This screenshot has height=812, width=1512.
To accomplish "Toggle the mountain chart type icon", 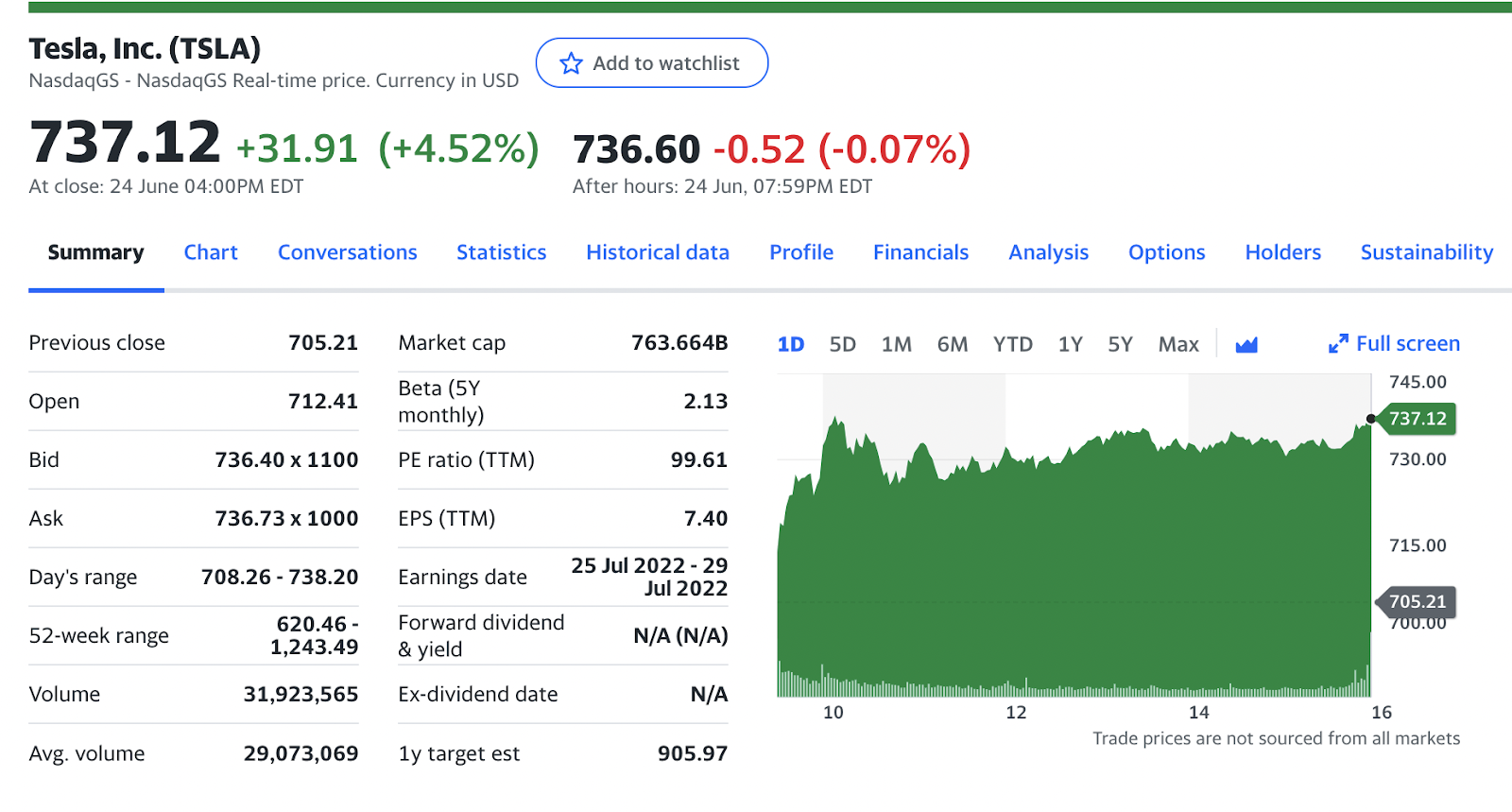I will click(x=1246, y=345).
